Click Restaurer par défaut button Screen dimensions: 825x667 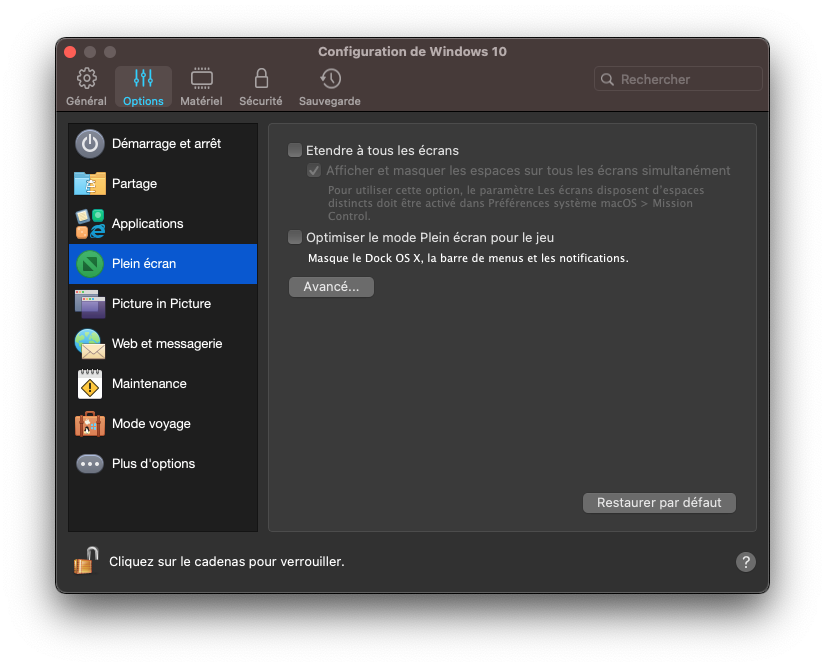(x=659, y=502)
